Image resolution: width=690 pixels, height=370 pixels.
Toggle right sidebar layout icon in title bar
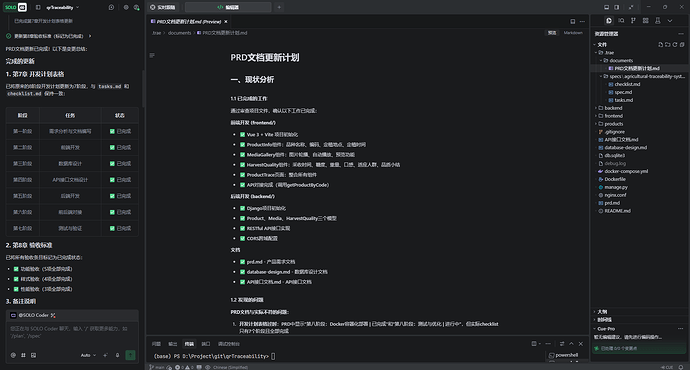click(617, 7)
